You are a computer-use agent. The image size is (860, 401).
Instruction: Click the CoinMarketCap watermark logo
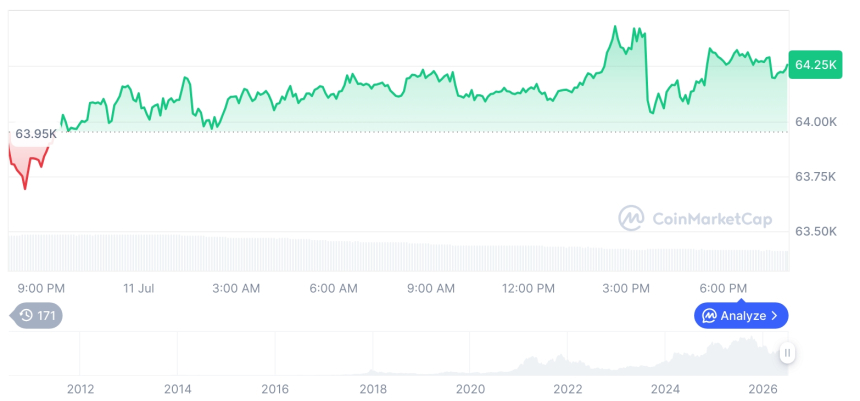631,218
